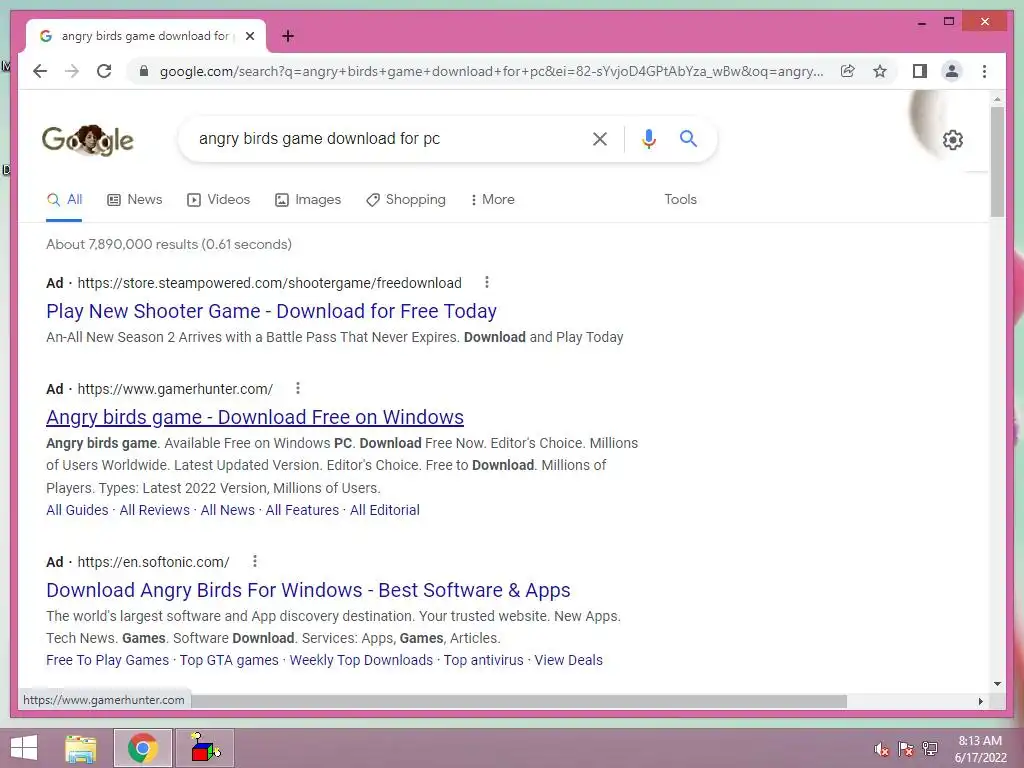The height and width of the screenshot is (768, 1024).
Task: Expand the More search categories menu
Action: click(492, 200)
